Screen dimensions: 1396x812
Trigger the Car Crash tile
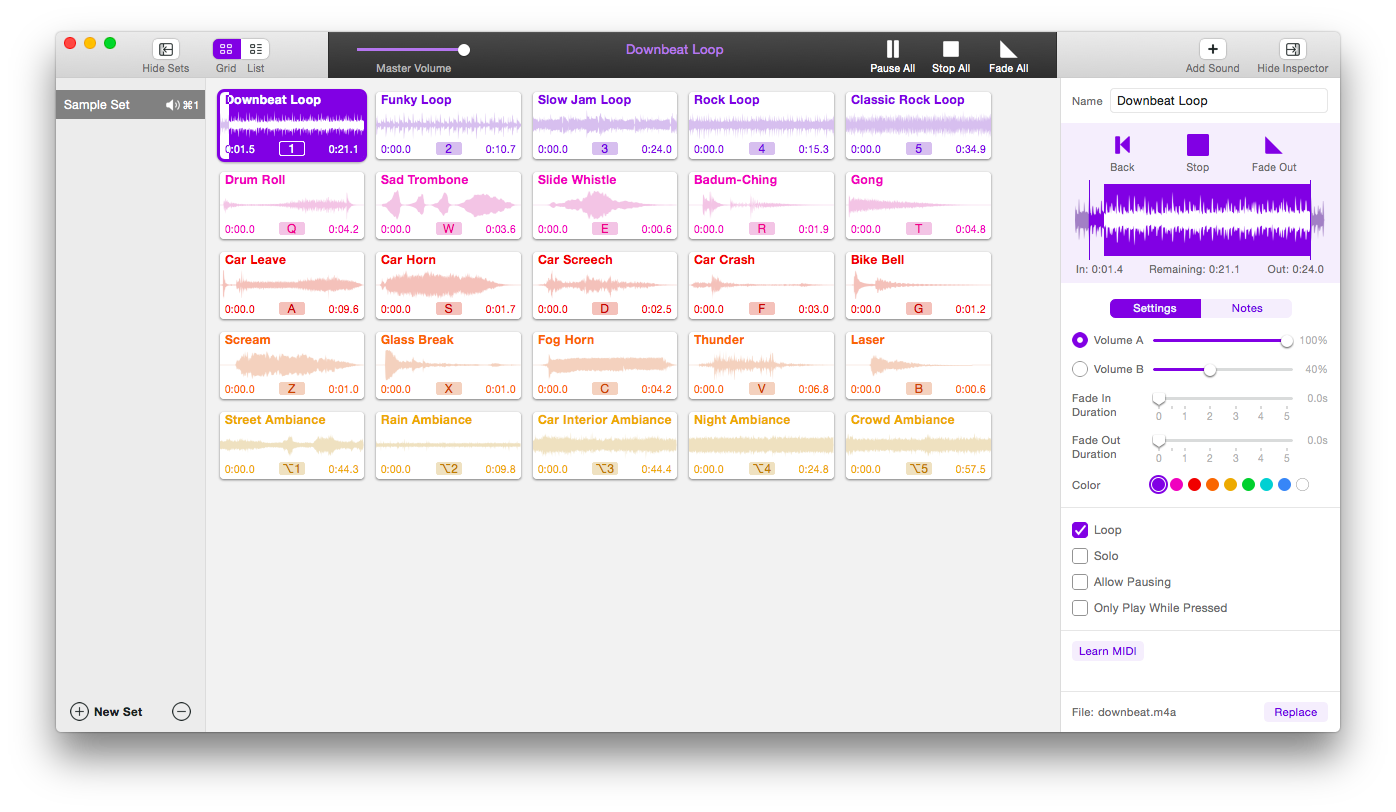pos(761,285)
